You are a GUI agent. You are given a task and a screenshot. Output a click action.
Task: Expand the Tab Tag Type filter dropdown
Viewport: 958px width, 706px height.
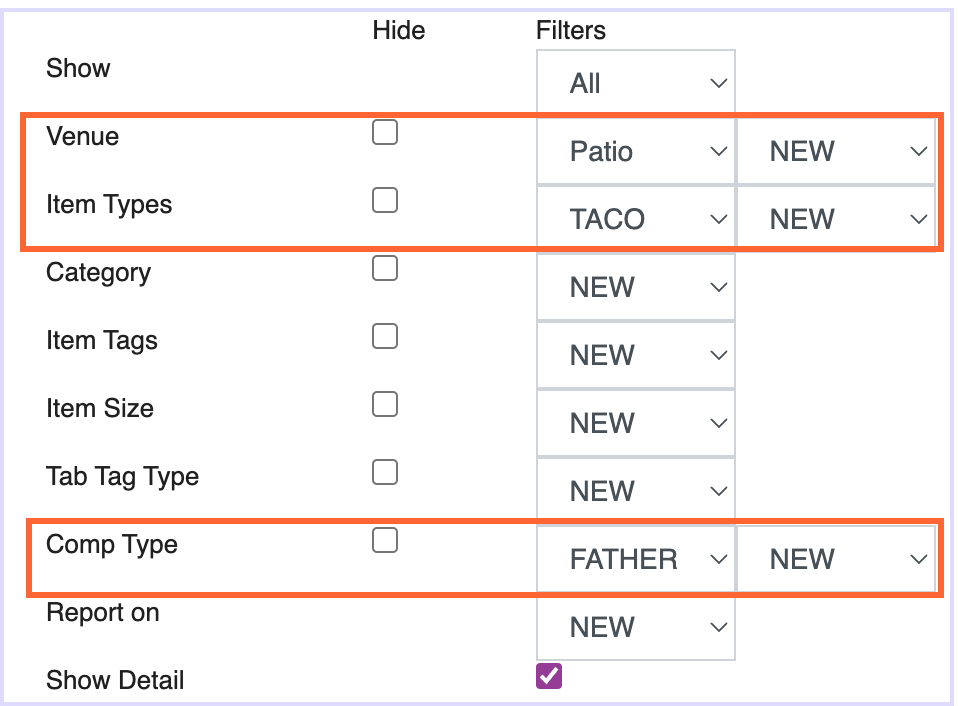tap(636, 491)
